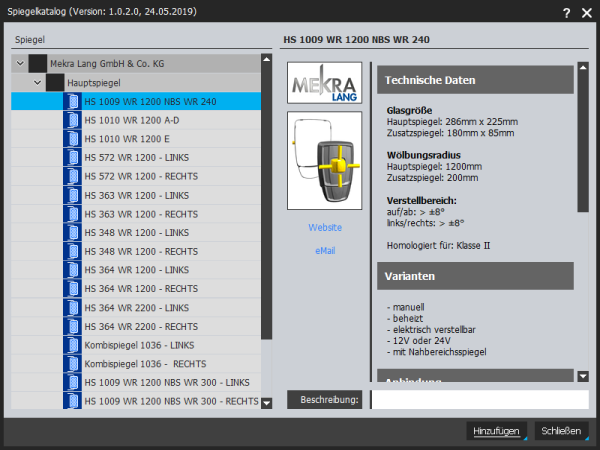Click the mirror icon beside HS 1009 WR 1200 NBS WR 240

[x=72, y=101]
